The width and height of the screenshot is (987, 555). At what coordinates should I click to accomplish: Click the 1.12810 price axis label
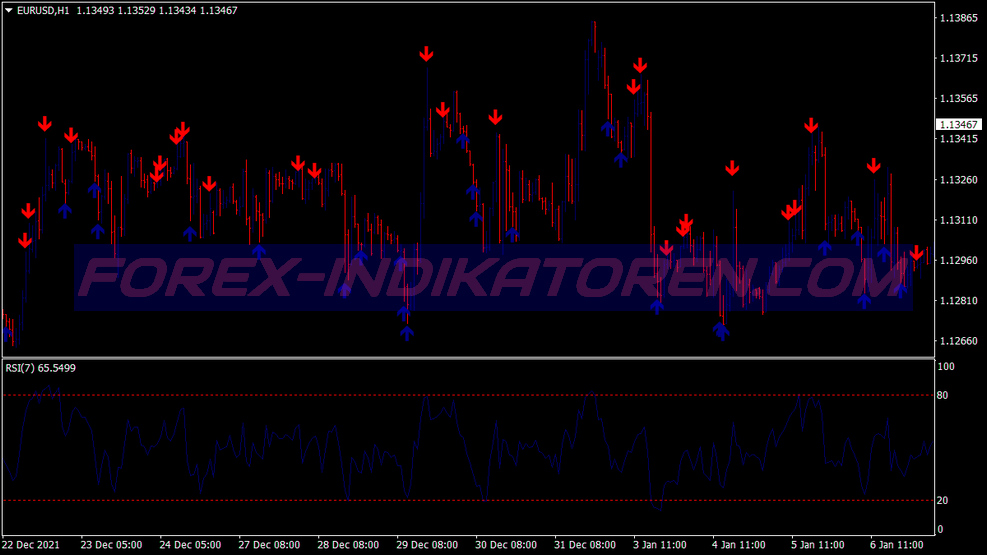[x=958, y=301]
